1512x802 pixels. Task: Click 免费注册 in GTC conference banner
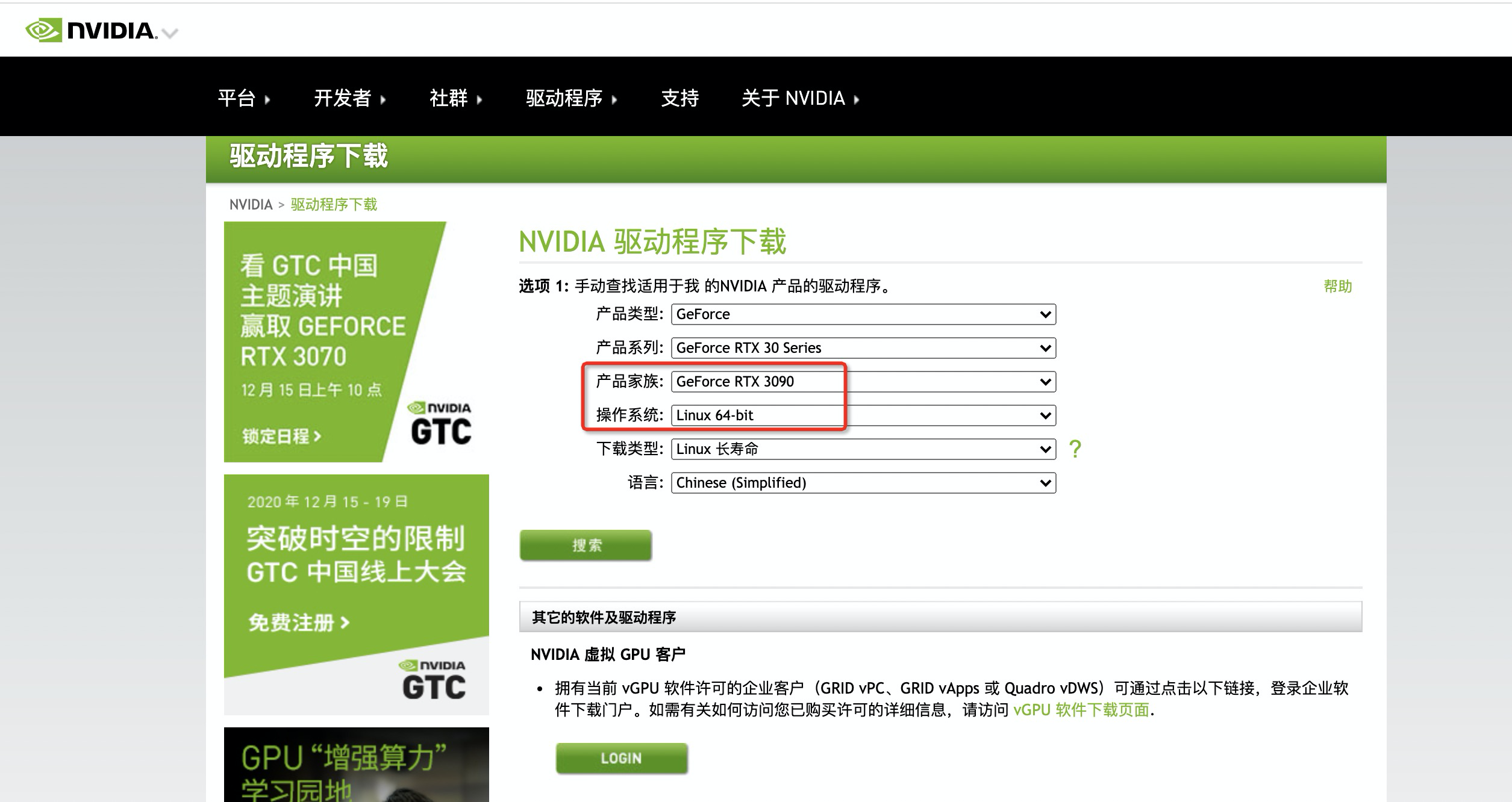click(299, 623)
